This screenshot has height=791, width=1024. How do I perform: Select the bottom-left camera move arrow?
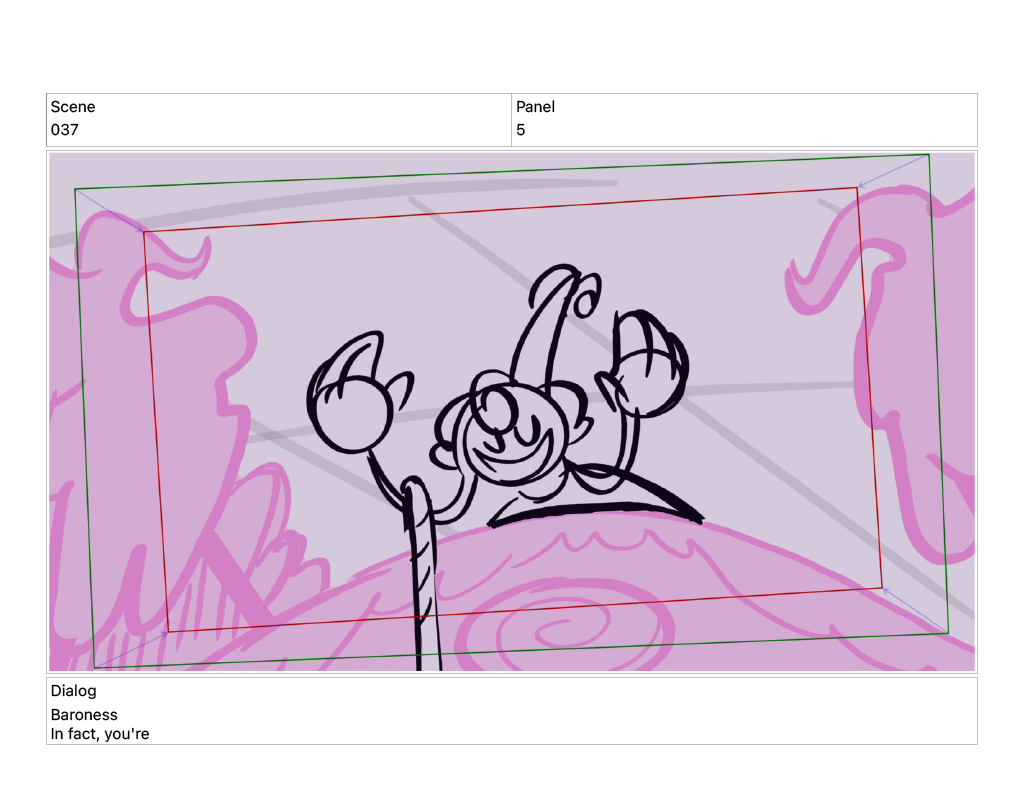click(x=131, y=649)
